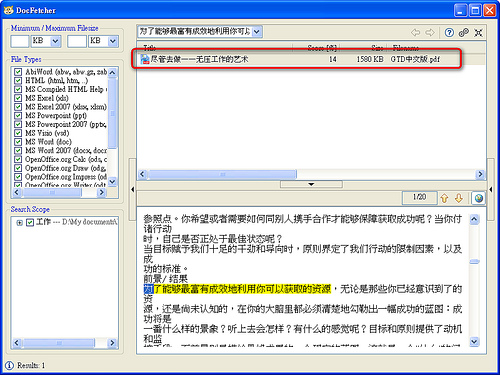Sort results by Score column

316,48
